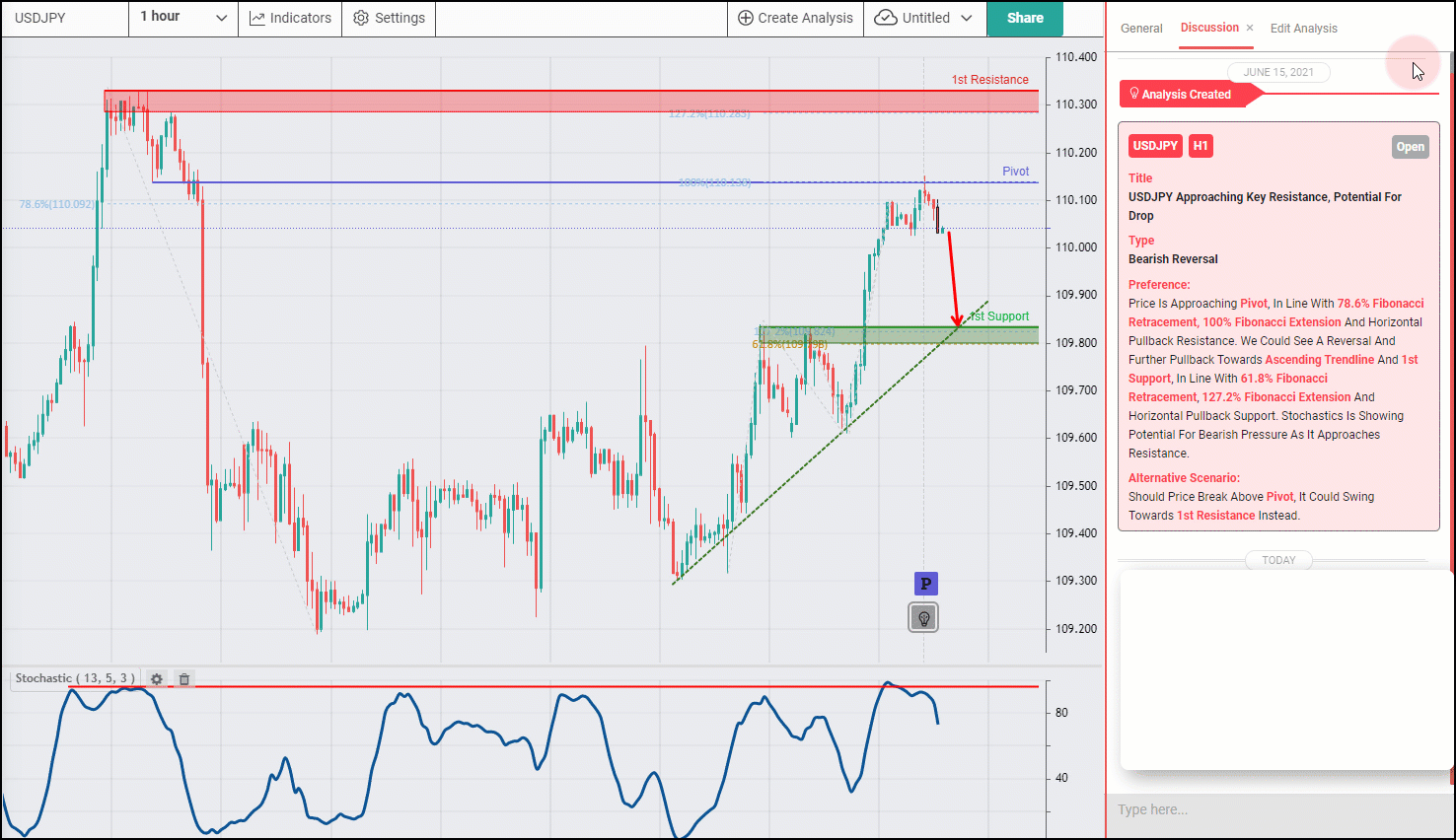Click the 78.6%(110.092) Fibonacci label
Image resolution: width=1456 pixels, height=840 pixels.
click(57, 204)
